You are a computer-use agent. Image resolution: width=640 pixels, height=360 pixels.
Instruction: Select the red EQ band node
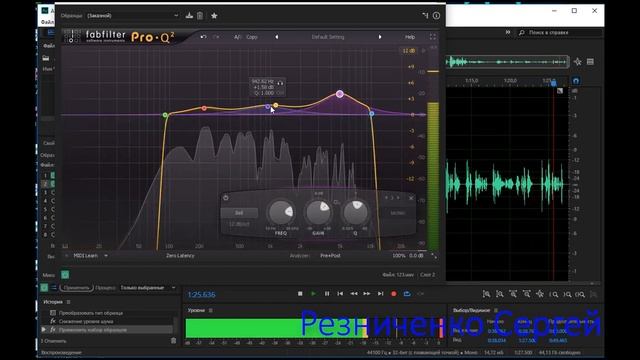204,108
